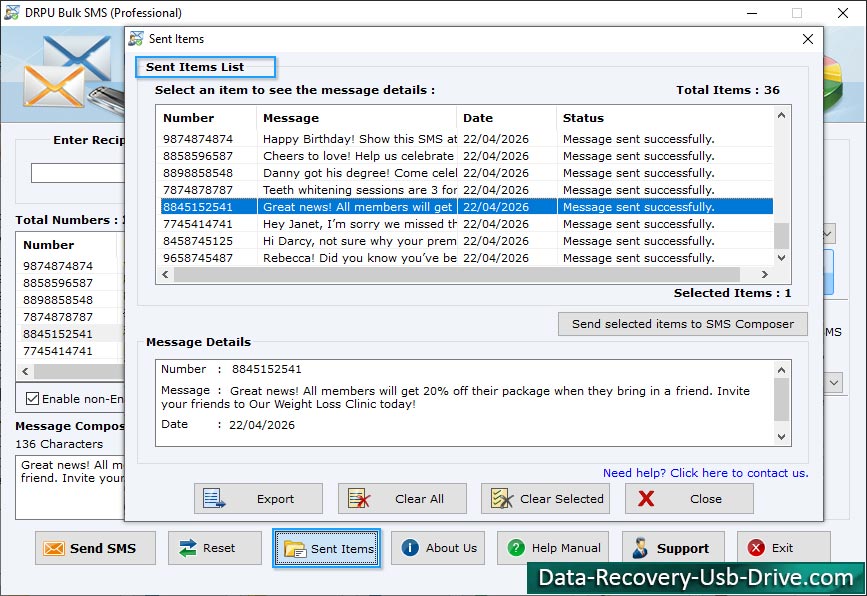
Task: Open the lower dropdown at main window right edge
Action: point(834,382)
